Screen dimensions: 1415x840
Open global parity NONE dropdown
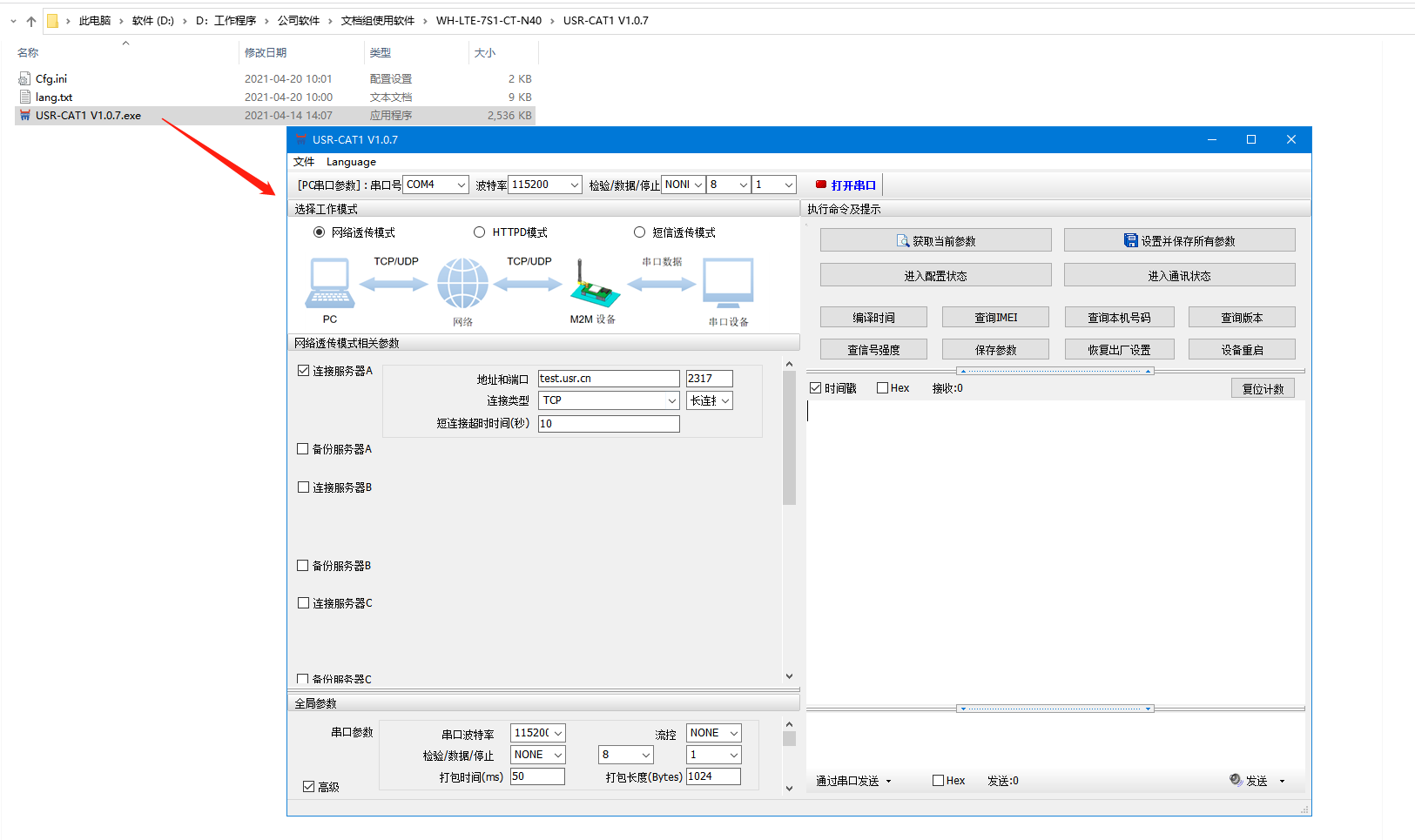coord(558,755)
